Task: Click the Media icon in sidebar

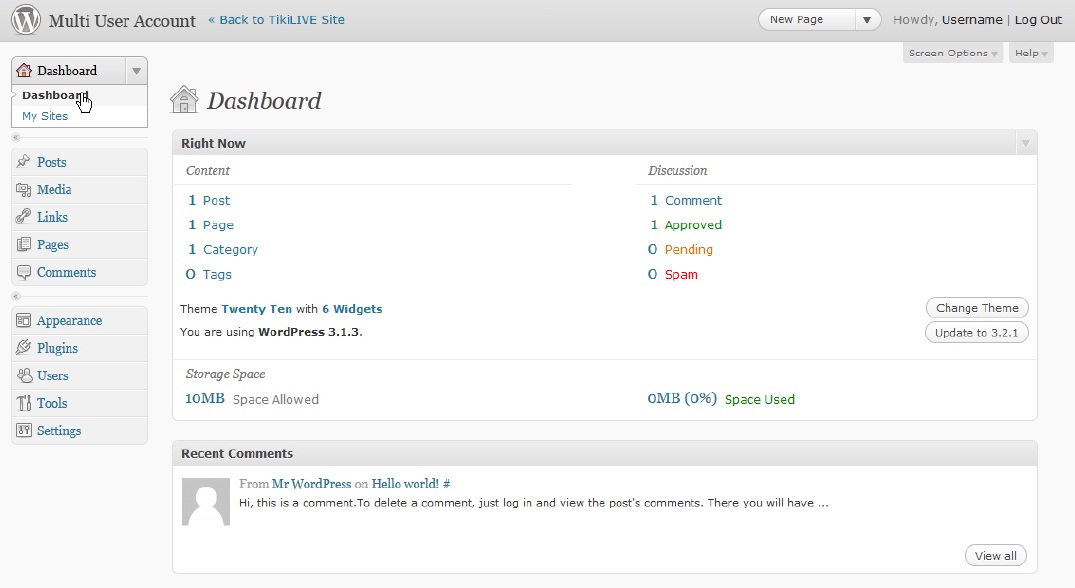Action: [23, 189]
